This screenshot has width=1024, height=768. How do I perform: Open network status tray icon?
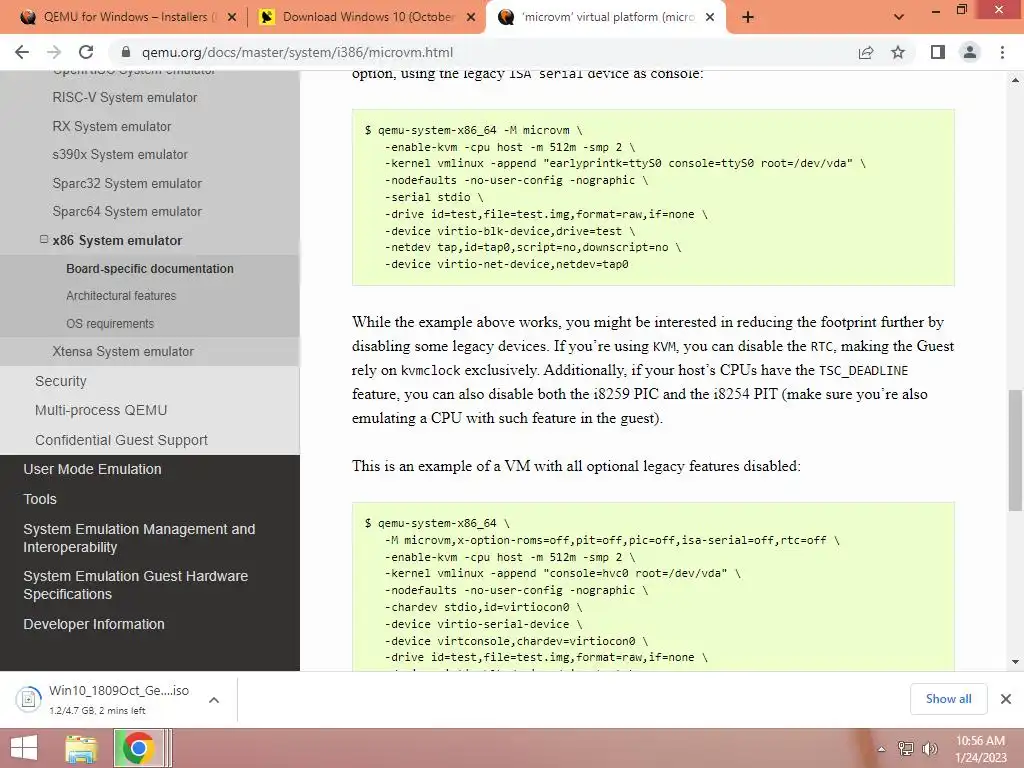(906, 749)
